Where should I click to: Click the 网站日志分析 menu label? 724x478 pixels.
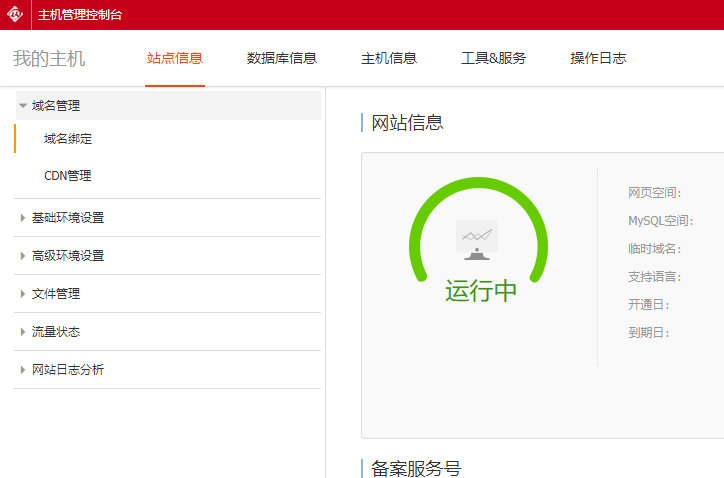pos(68,369)
